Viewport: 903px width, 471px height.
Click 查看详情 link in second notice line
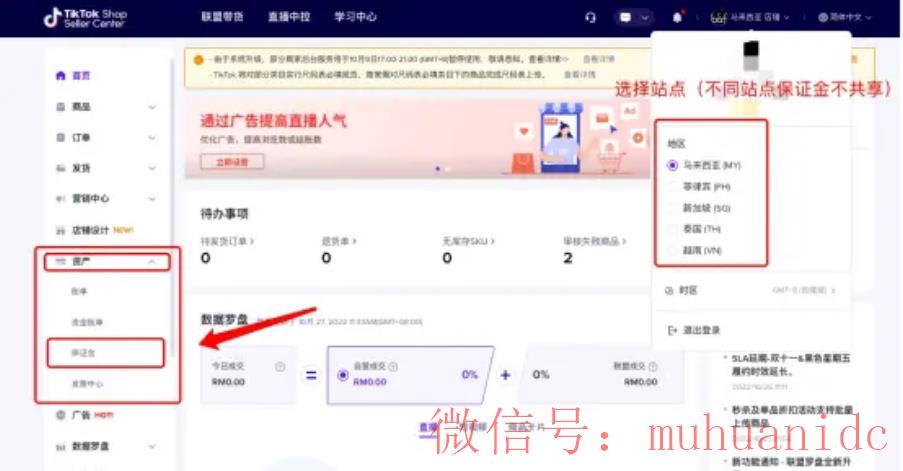579,75
